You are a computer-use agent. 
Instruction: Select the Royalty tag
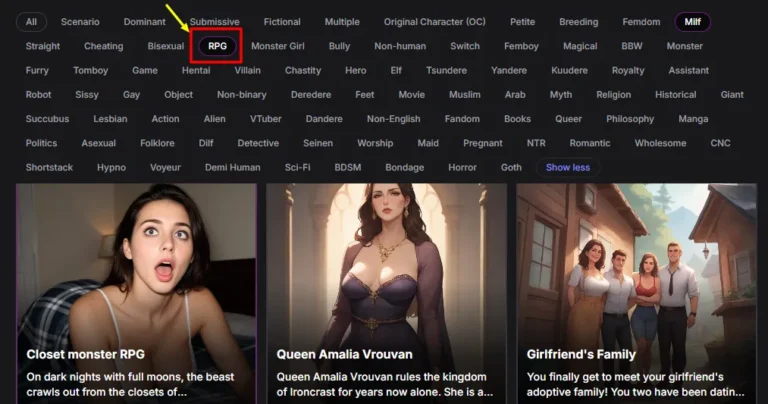coord(628,71)
